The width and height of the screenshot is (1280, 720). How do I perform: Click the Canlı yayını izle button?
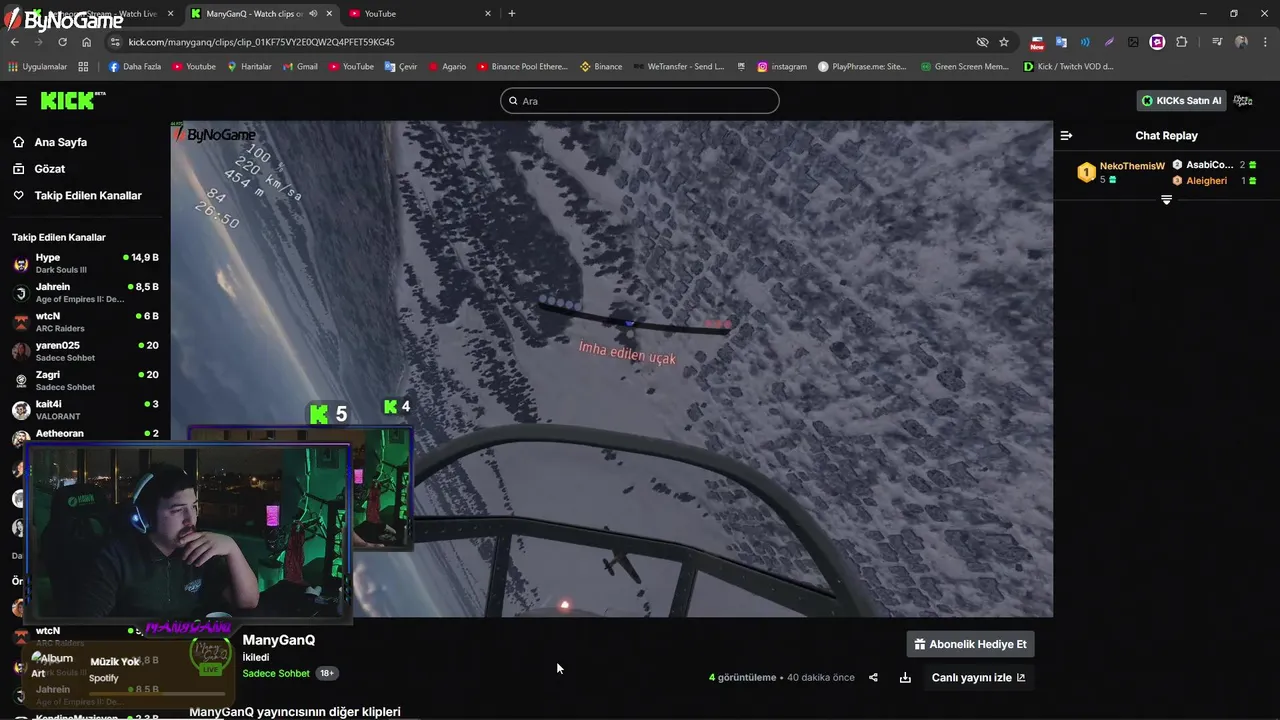[x=978, y=677]
